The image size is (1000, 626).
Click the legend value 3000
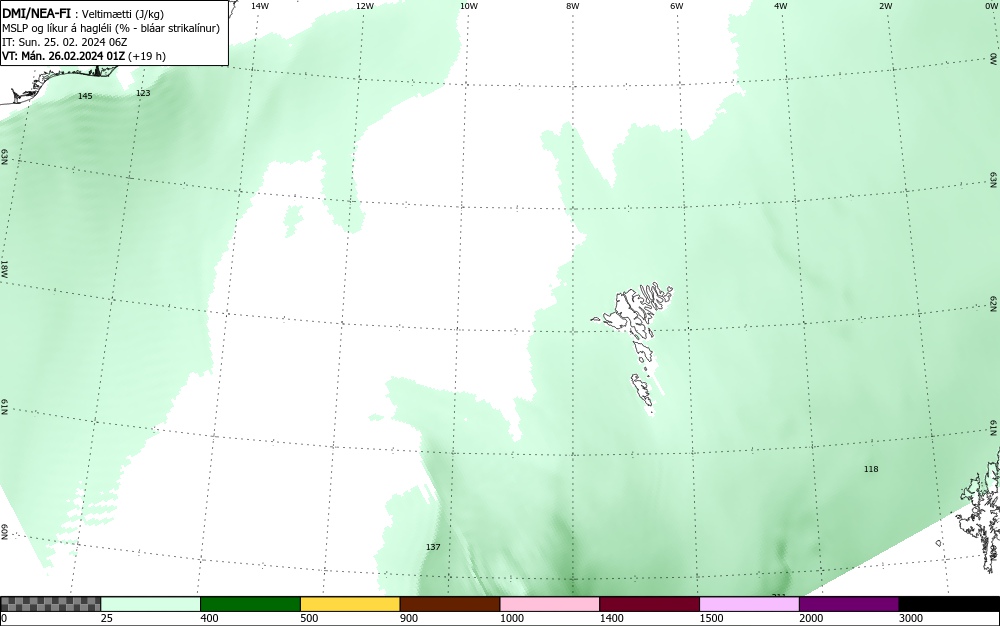pyautogui.click(x=911, y=618)
